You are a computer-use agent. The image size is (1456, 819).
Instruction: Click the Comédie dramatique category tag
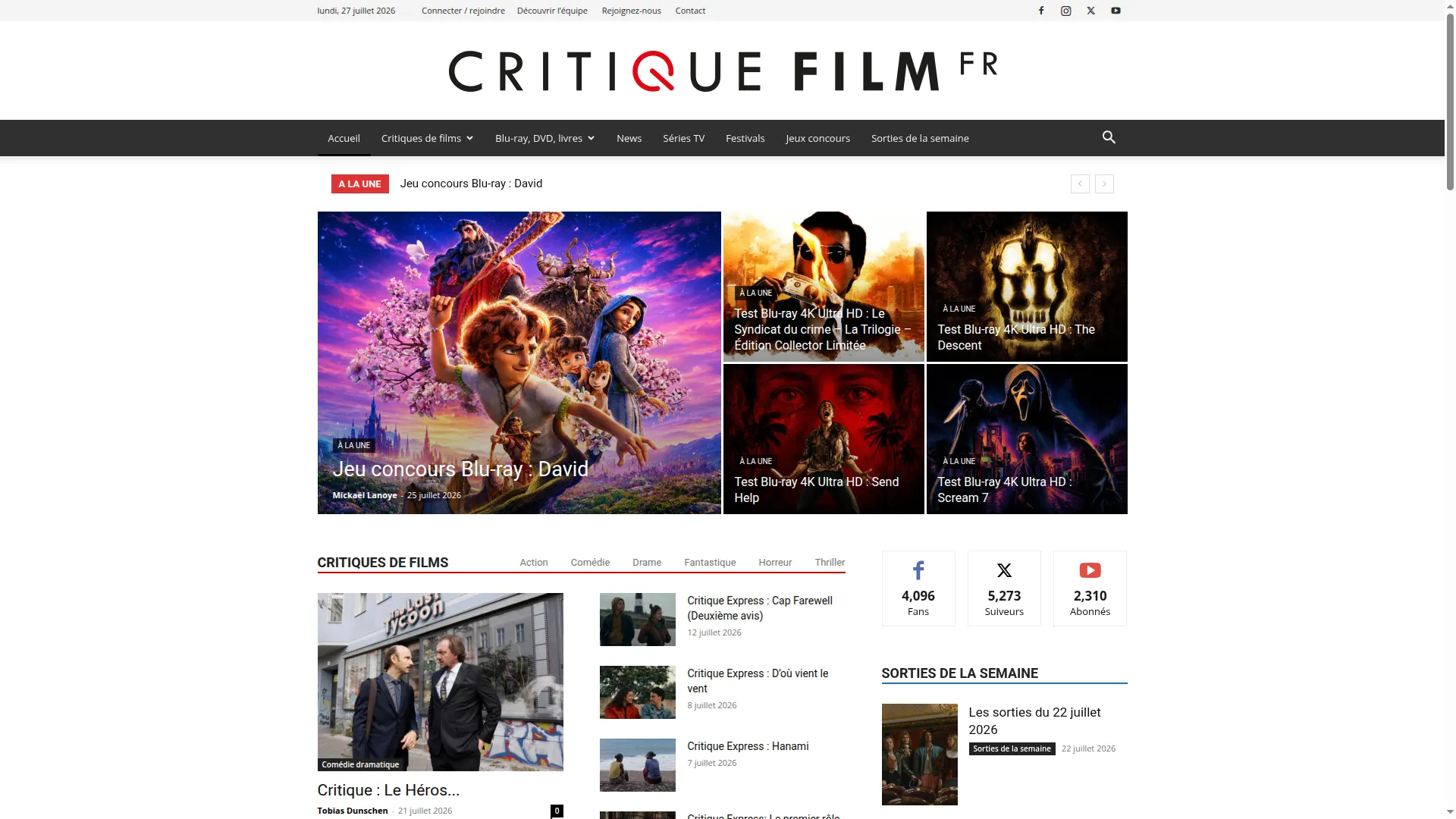click(360, 764)
